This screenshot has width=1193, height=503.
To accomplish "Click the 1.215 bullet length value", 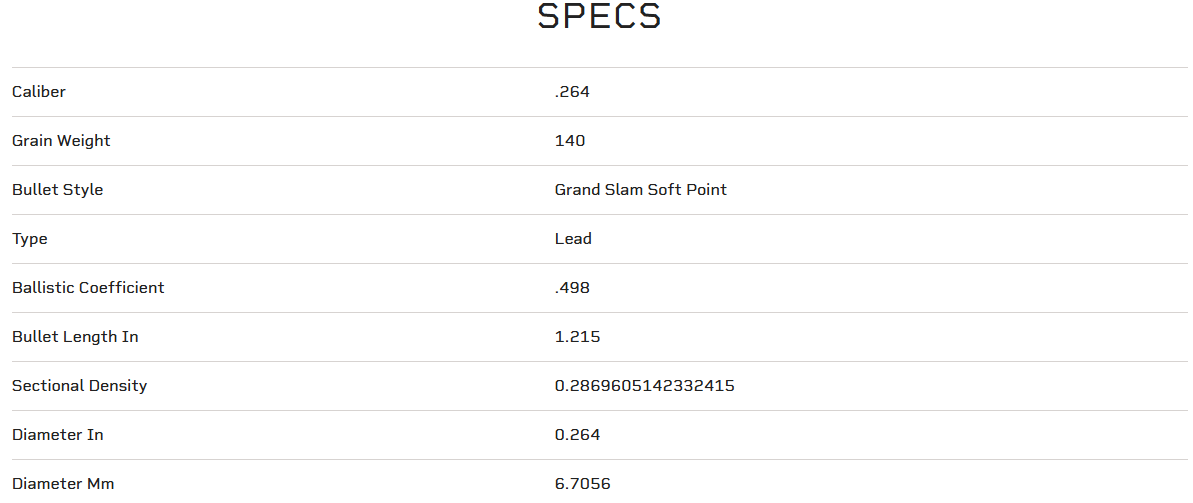I will pos(577,336).
